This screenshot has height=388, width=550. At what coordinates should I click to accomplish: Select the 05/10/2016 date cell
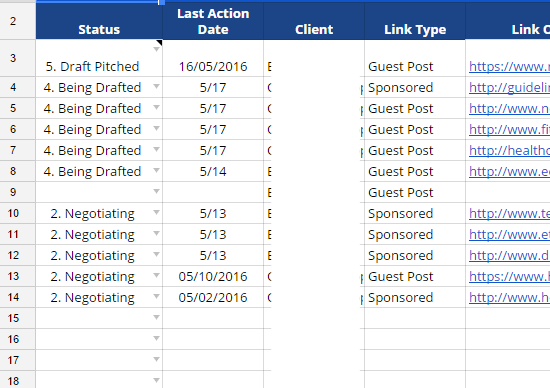pos(213,276)
